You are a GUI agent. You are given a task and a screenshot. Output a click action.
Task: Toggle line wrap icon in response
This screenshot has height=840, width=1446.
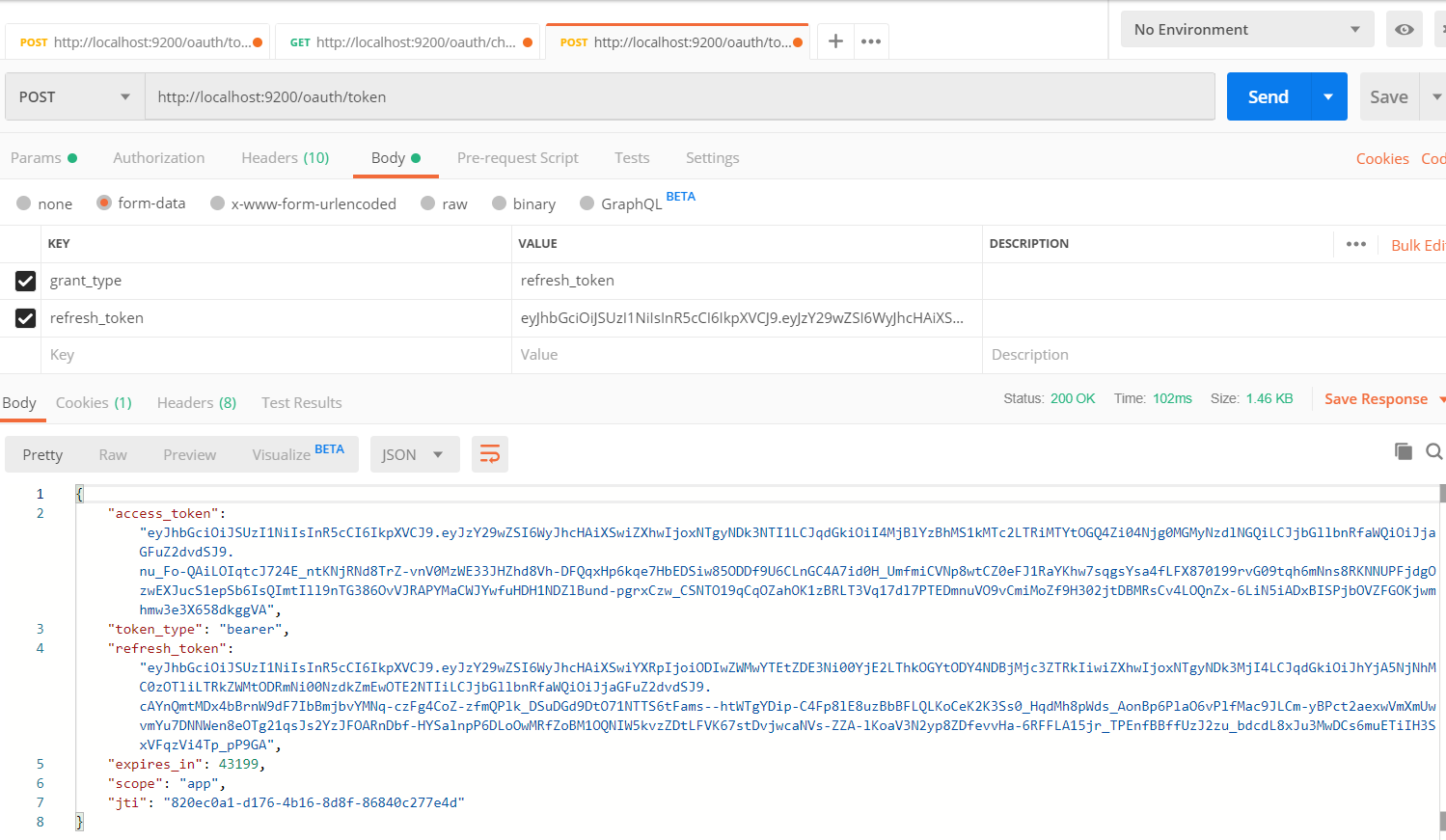coord(490,454)
